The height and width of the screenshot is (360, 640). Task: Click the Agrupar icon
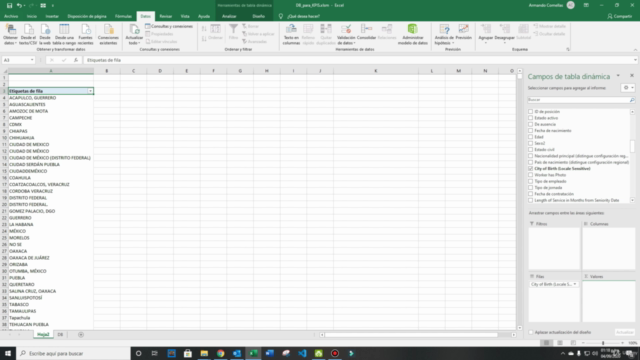tap(485, 29)
